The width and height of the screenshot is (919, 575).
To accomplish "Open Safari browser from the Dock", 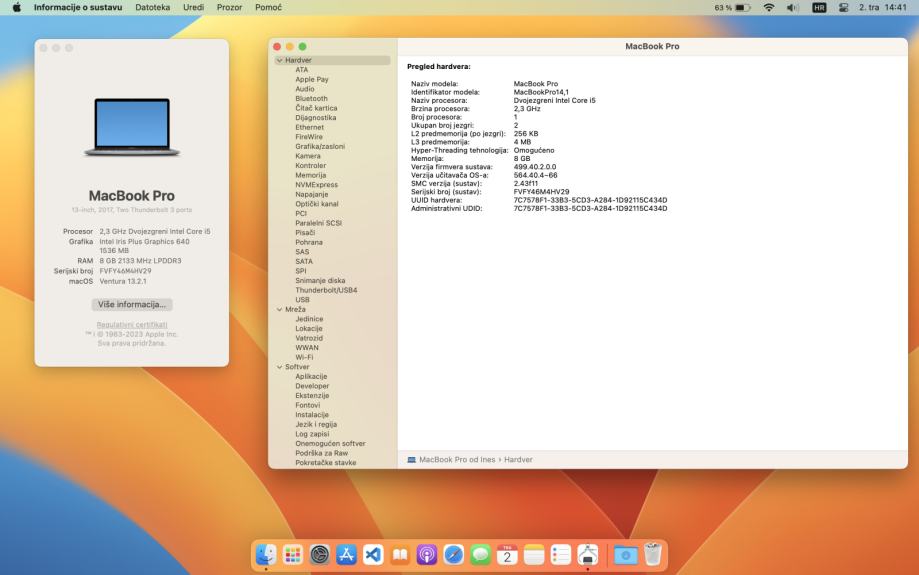I will (454, 554).
